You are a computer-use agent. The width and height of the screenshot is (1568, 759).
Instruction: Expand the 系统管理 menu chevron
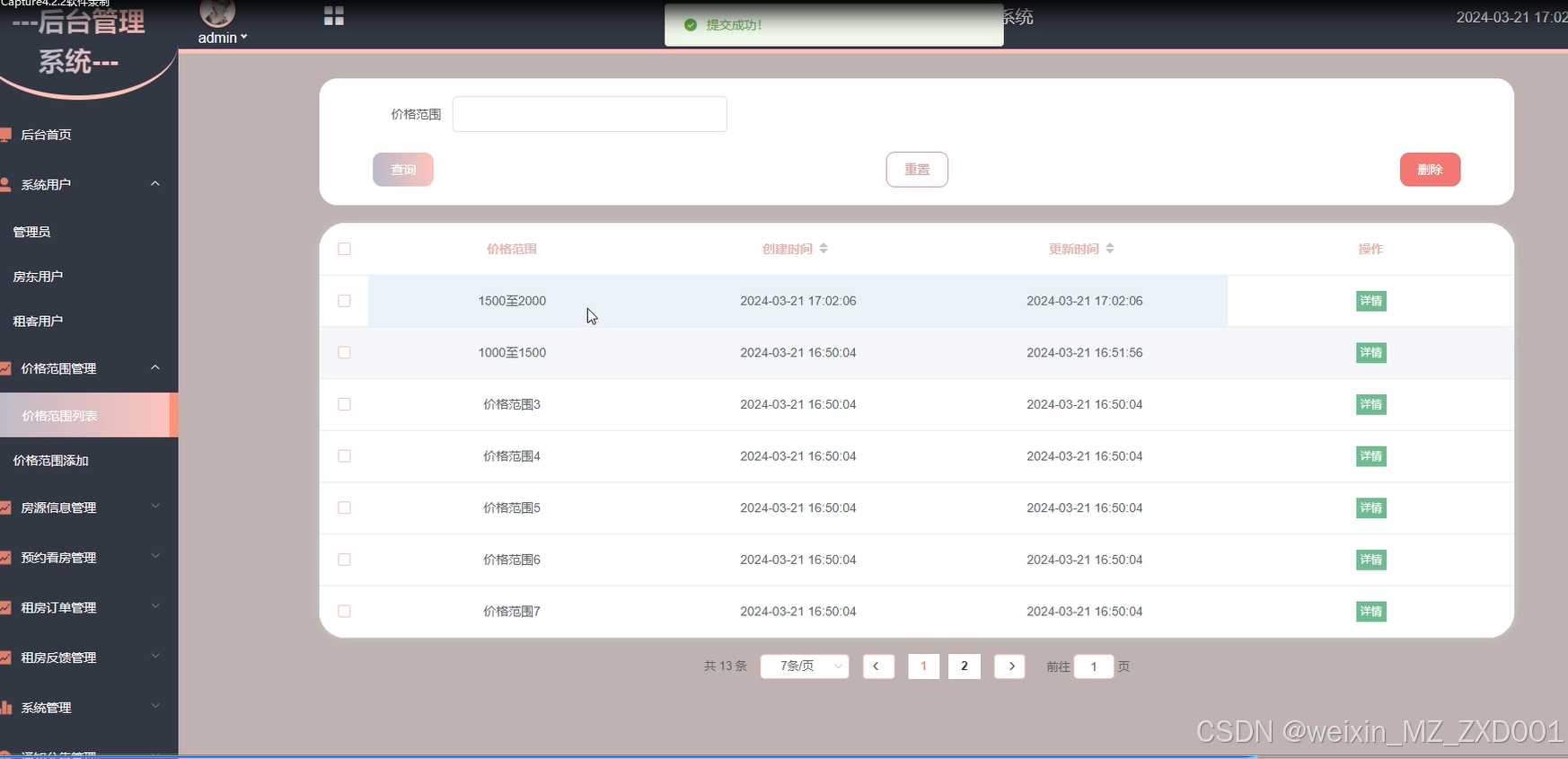pyautogui.click(x=155, y=706)
